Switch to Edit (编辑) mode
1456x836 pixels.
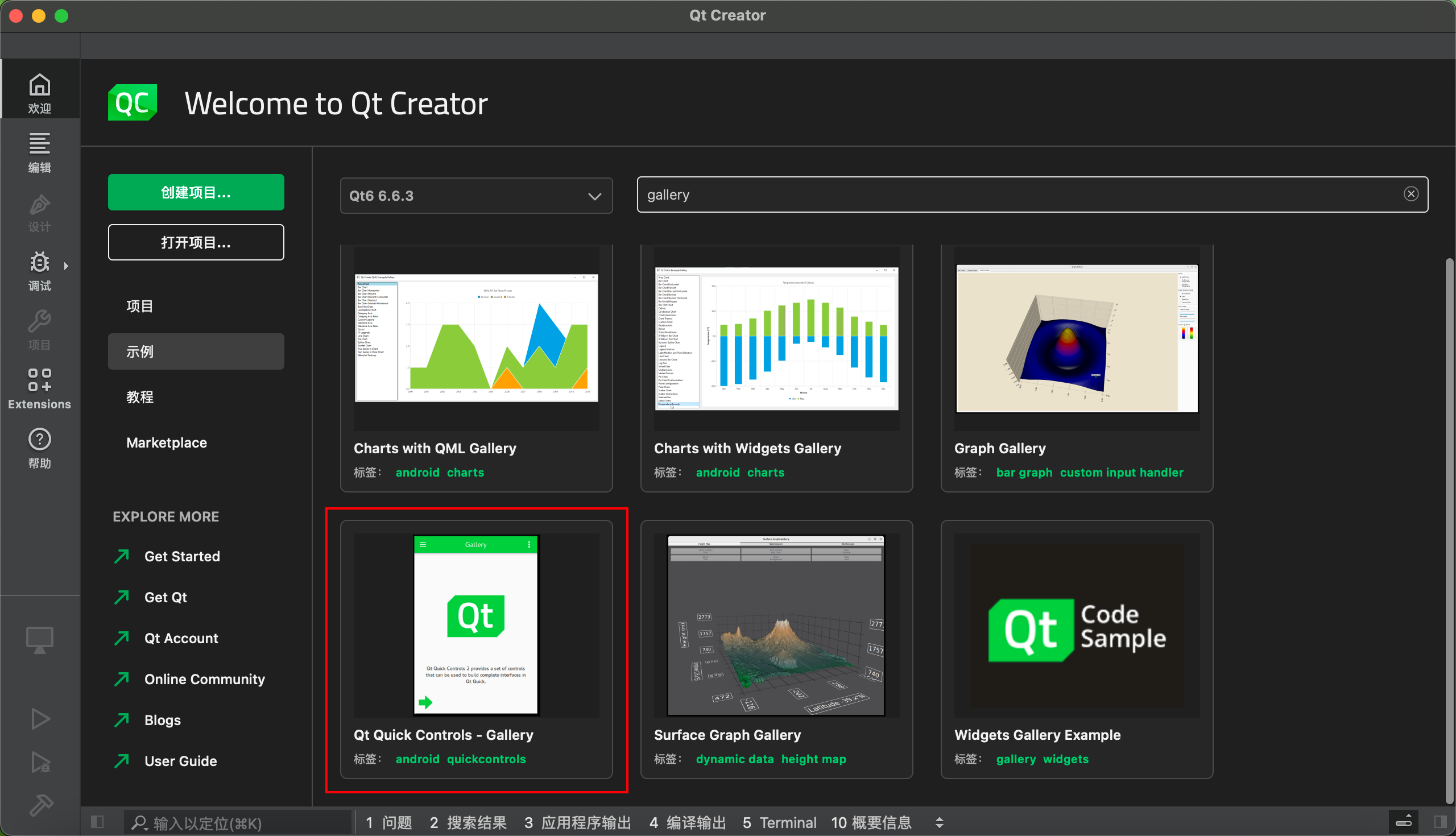[x=40, y=153]
